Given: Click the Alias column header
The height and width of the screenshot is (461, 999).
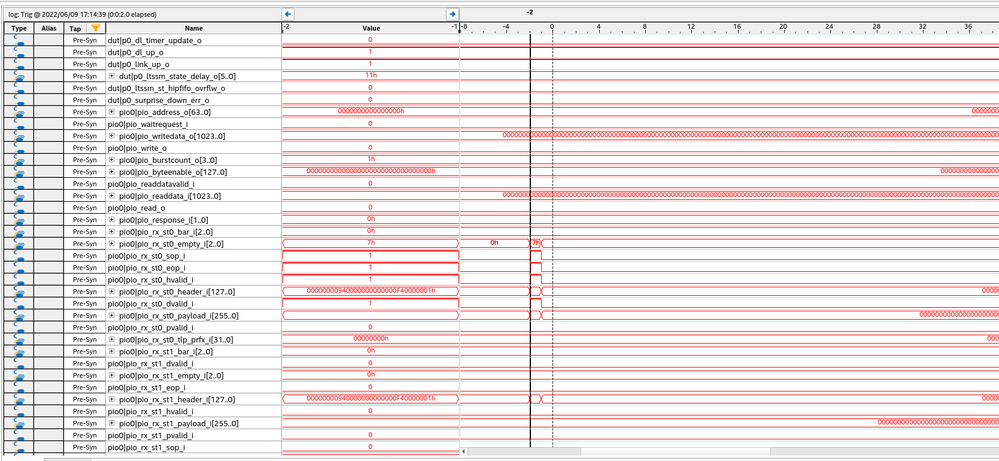Looking at the screenshot, I should [49, 28].
